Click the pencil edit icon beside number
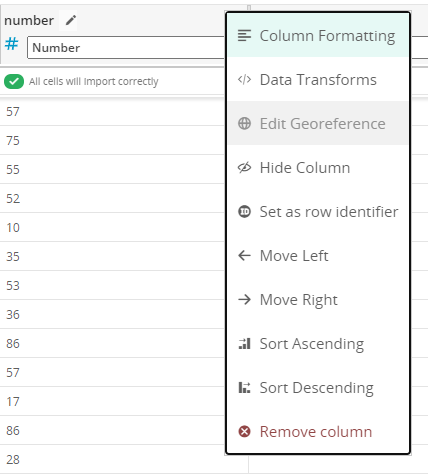This screenshot has width=428, height=474. pos(71,21)
